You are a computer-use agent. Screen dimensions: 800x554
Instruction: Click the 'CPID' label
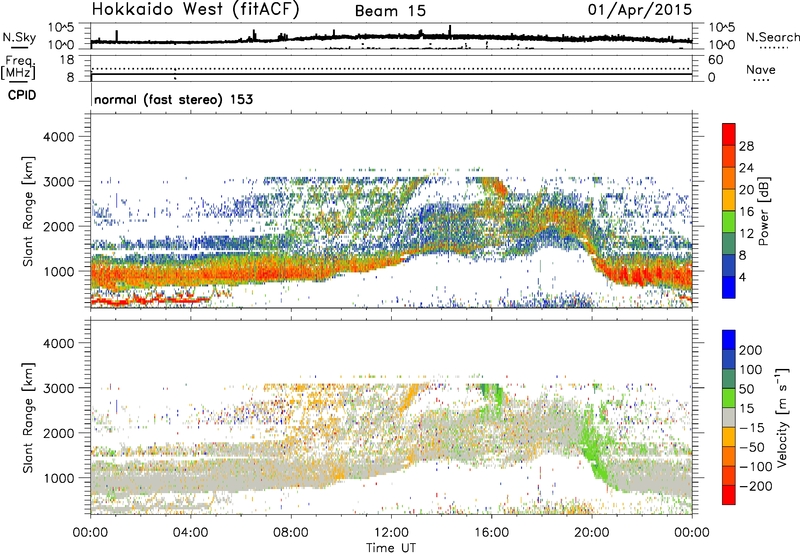tap(22, 95)
